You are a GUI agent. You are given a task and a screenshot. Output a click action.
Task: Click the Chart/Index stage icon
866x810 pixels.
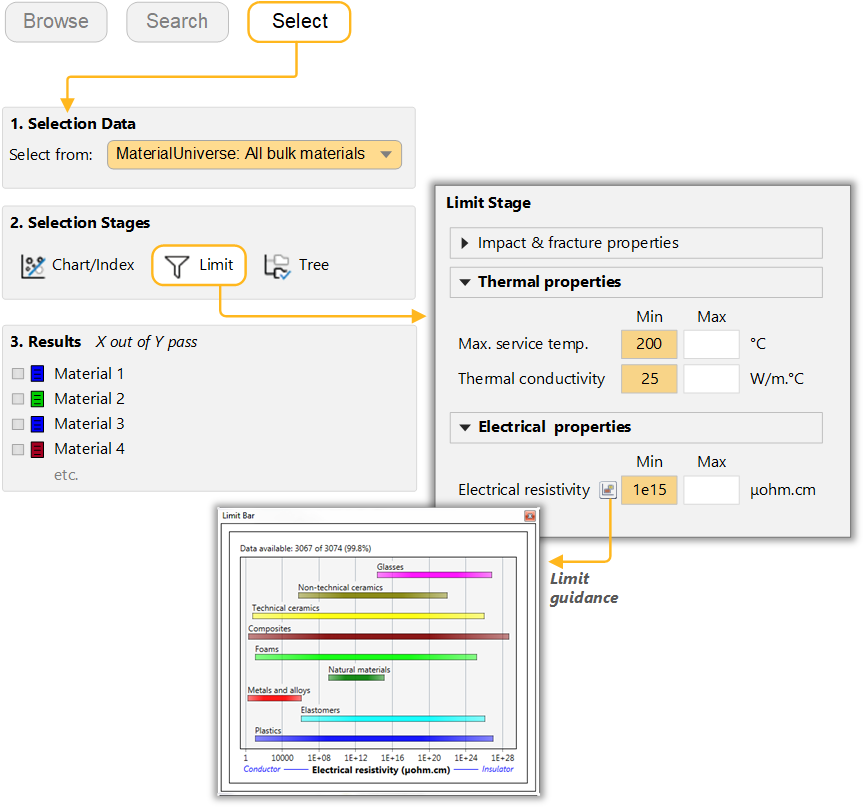coord(34,266)
